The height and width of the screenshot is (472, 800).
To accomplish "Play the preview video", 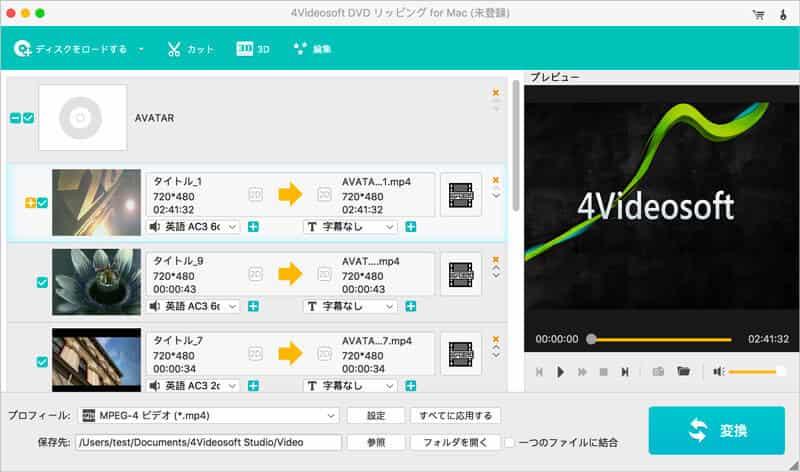I will point(560,372).
